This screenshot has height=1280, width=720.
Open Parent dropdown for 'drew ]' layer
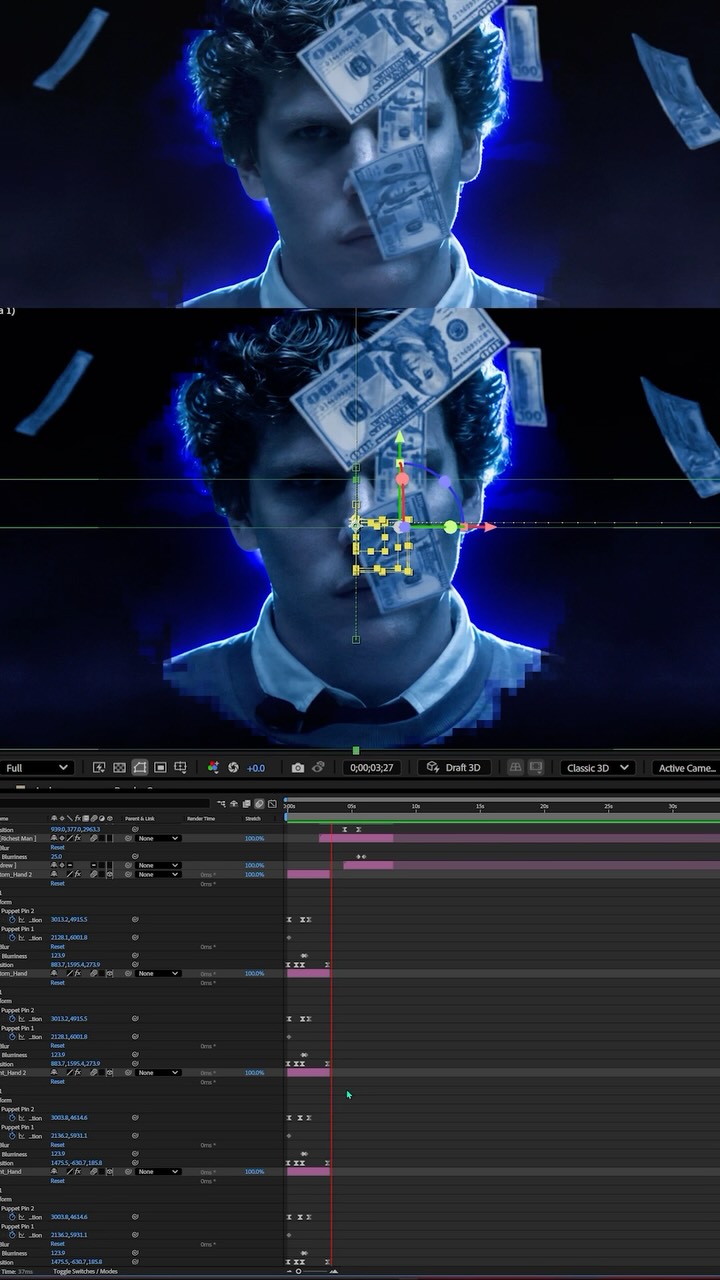159,865
